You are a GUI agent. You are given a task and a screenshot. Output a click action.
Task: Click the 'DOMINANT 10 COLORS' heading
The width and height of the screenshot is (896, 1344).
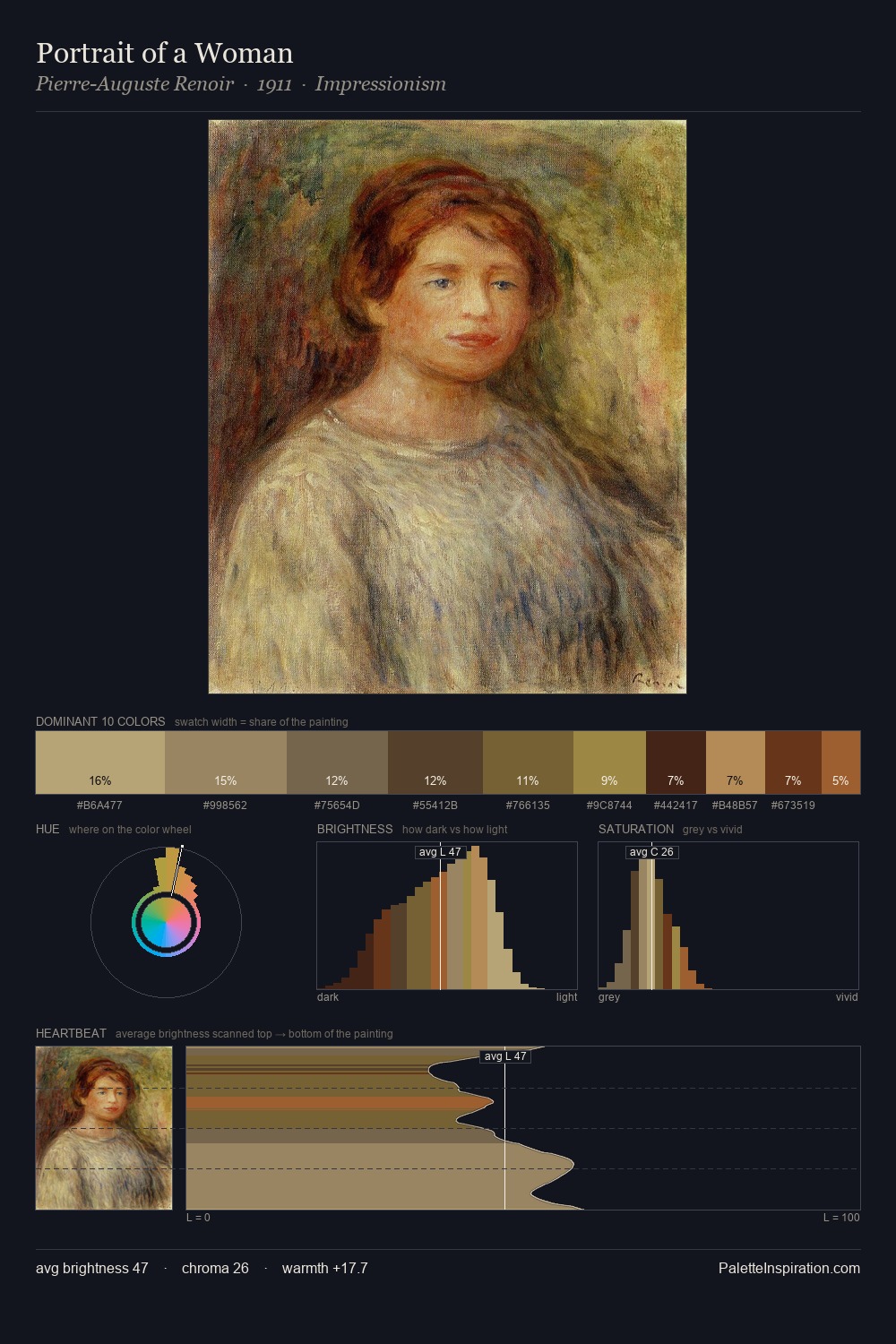click(100, 721)
